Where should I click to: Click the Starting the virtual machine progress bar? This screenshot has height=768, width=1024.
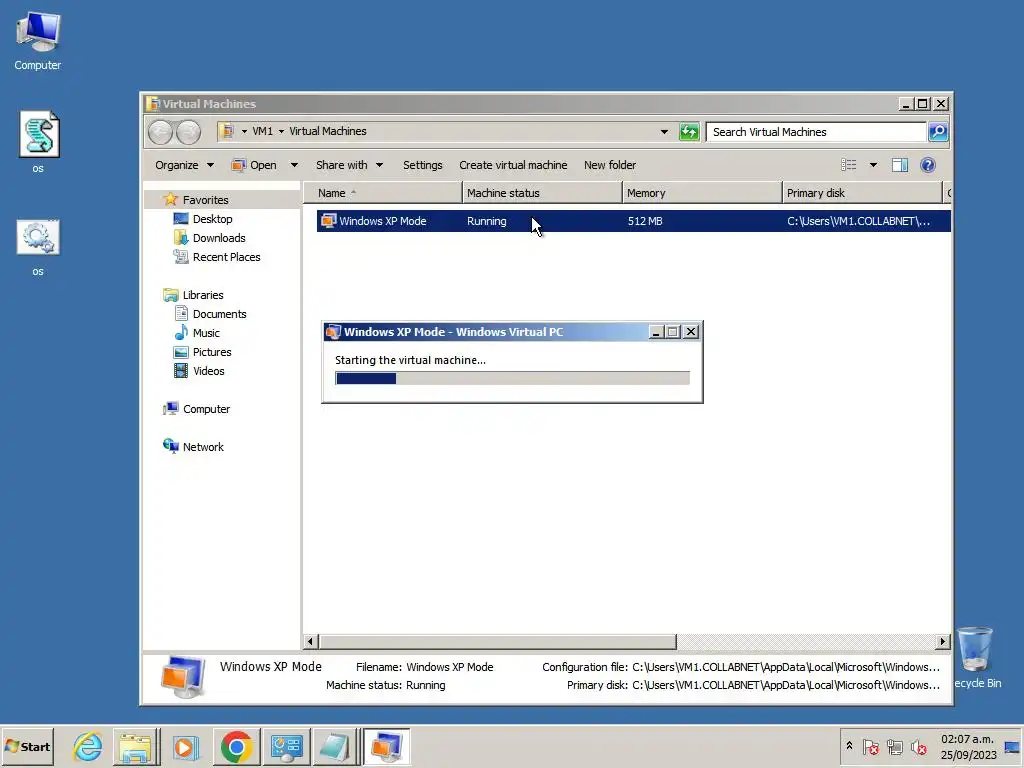[x=513, y=378]
